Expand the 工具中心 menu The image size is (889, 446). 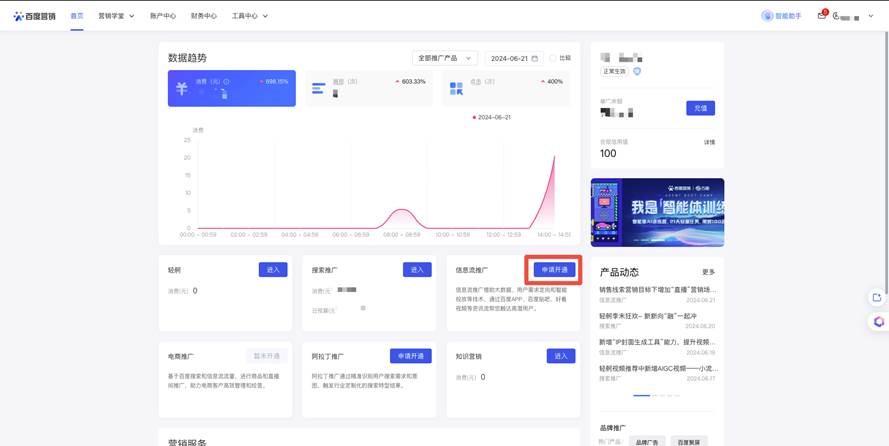[x=249, y=16]
